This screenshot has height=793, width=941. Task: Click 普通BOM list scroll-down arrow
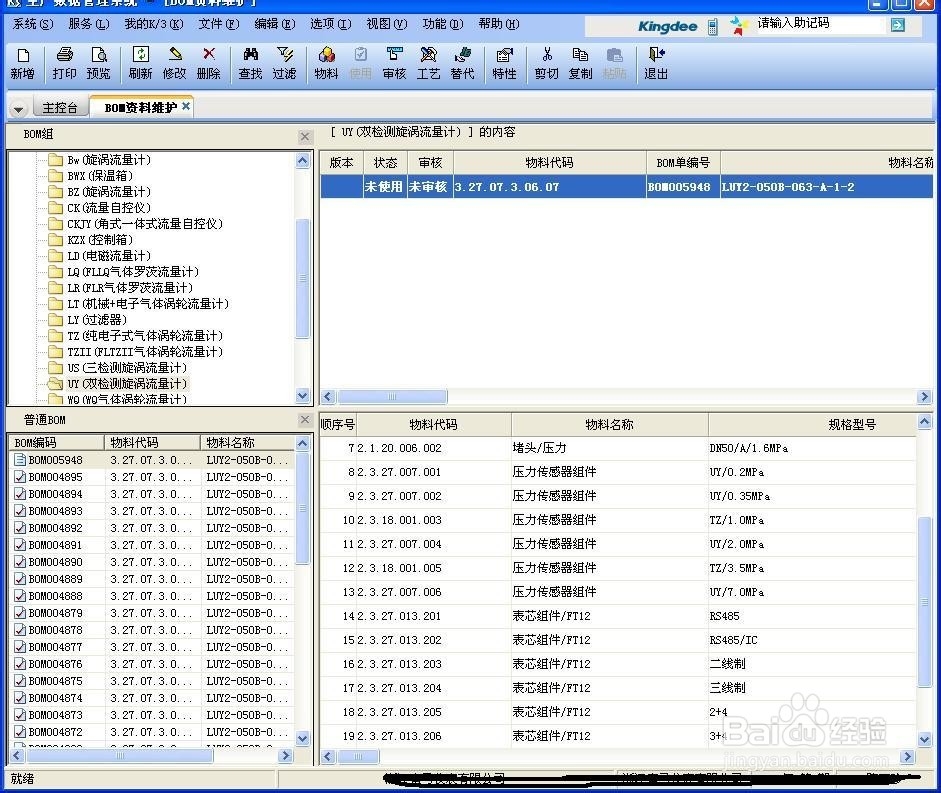coord(303,738)
